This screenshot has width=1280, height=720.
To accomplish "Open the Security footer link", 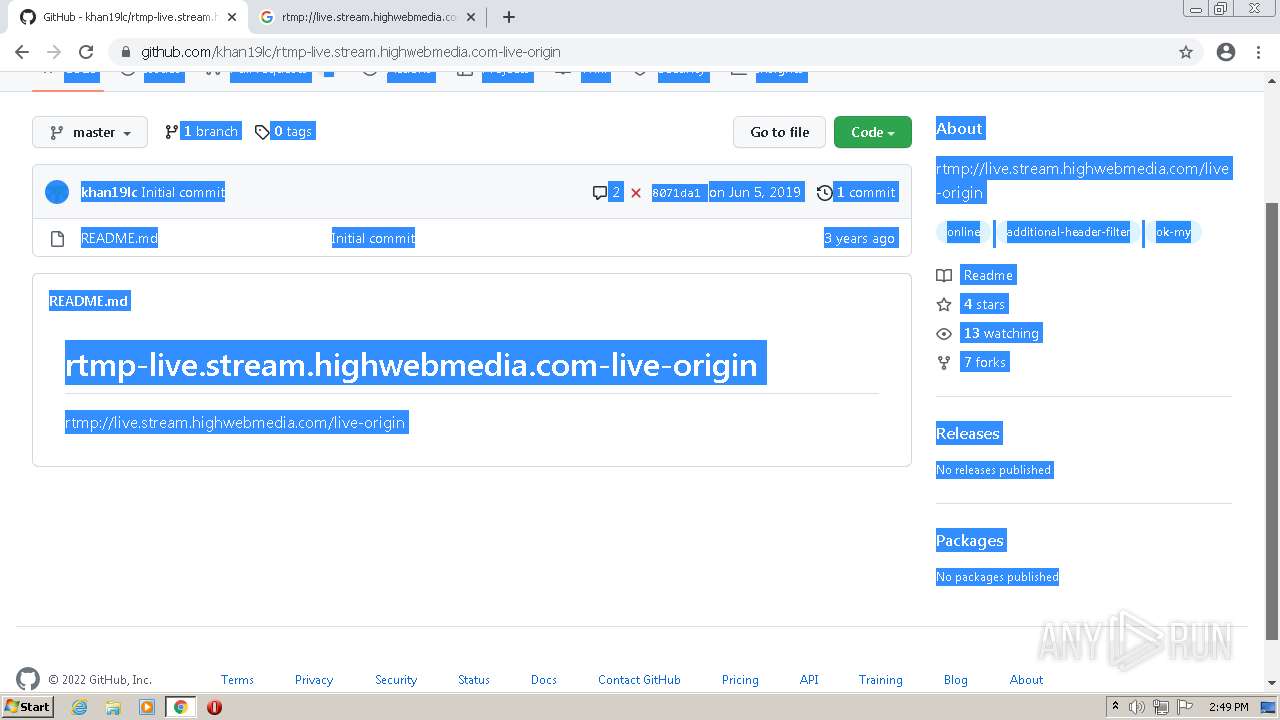I will 396,679.
